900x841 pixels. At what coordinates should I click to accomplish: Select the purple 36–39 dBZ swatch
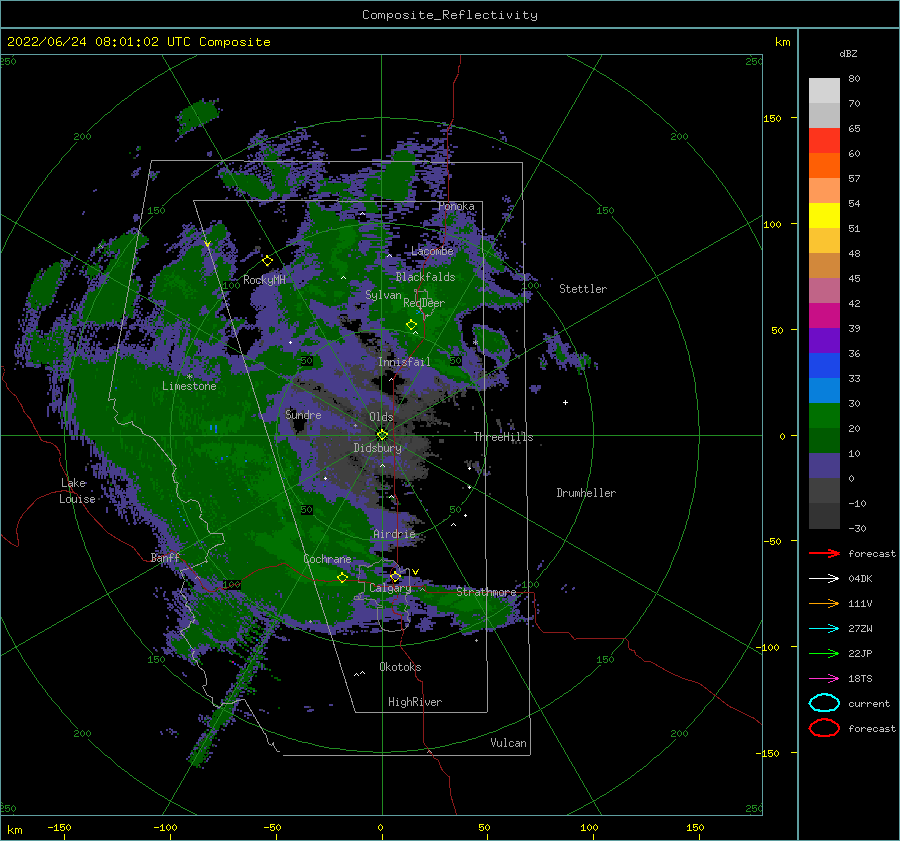824,341
